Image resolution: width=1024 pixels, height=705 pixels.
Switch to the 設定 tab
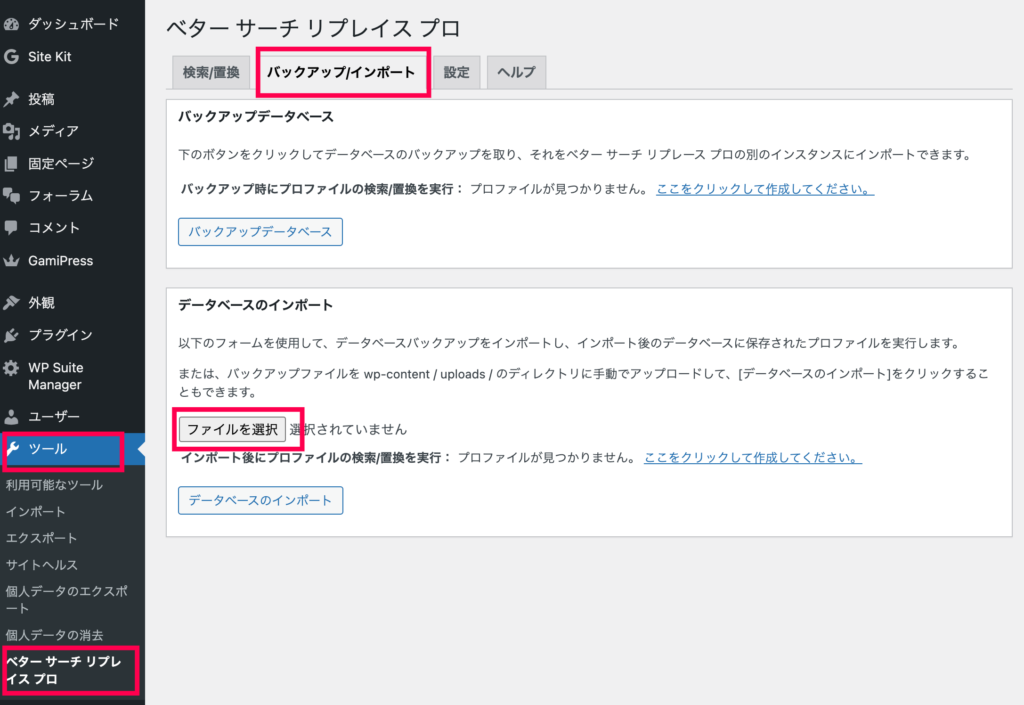[456, 72]
